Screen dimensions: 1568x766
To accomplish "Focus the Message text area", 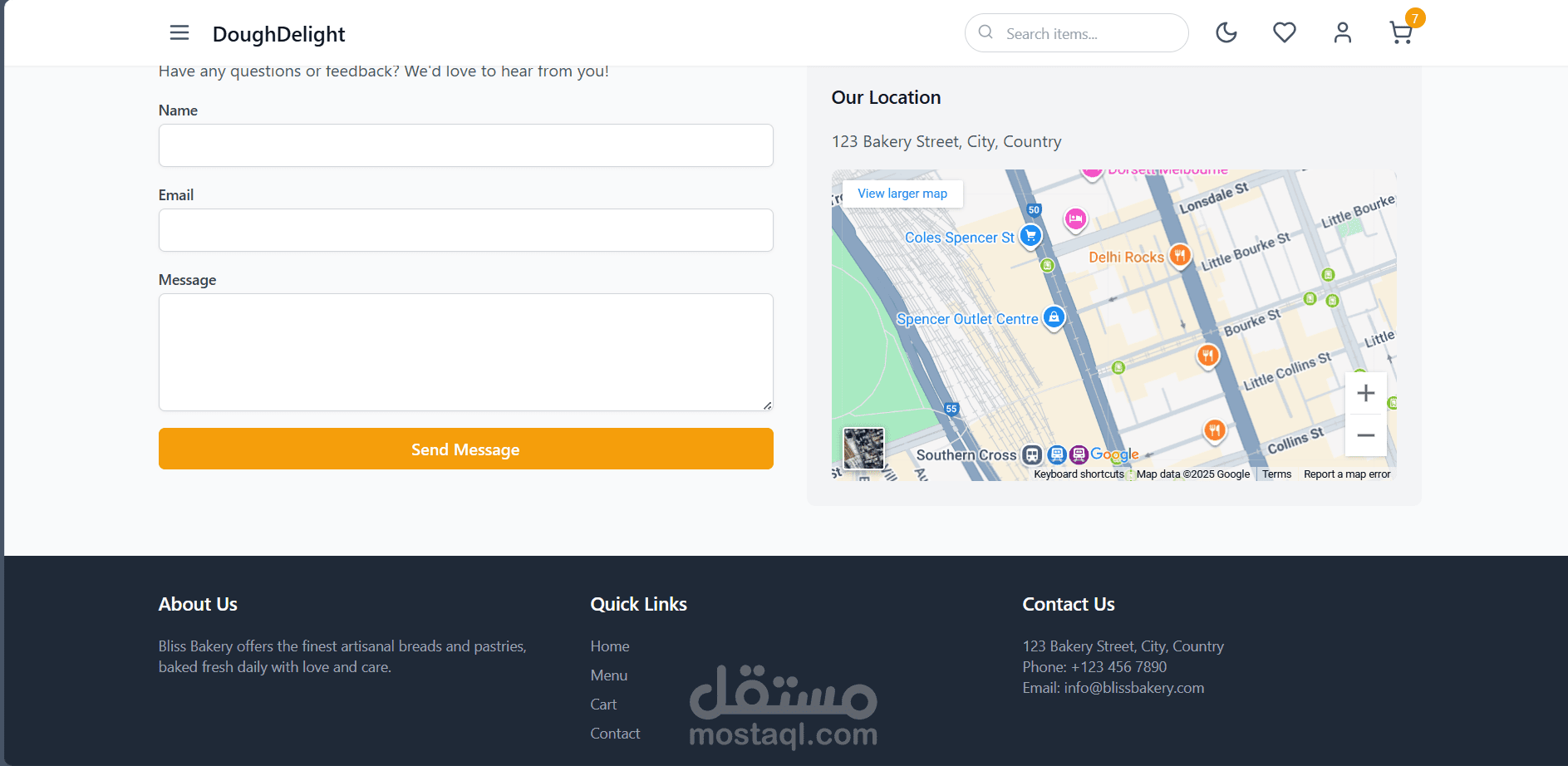I will click(465, 351).
